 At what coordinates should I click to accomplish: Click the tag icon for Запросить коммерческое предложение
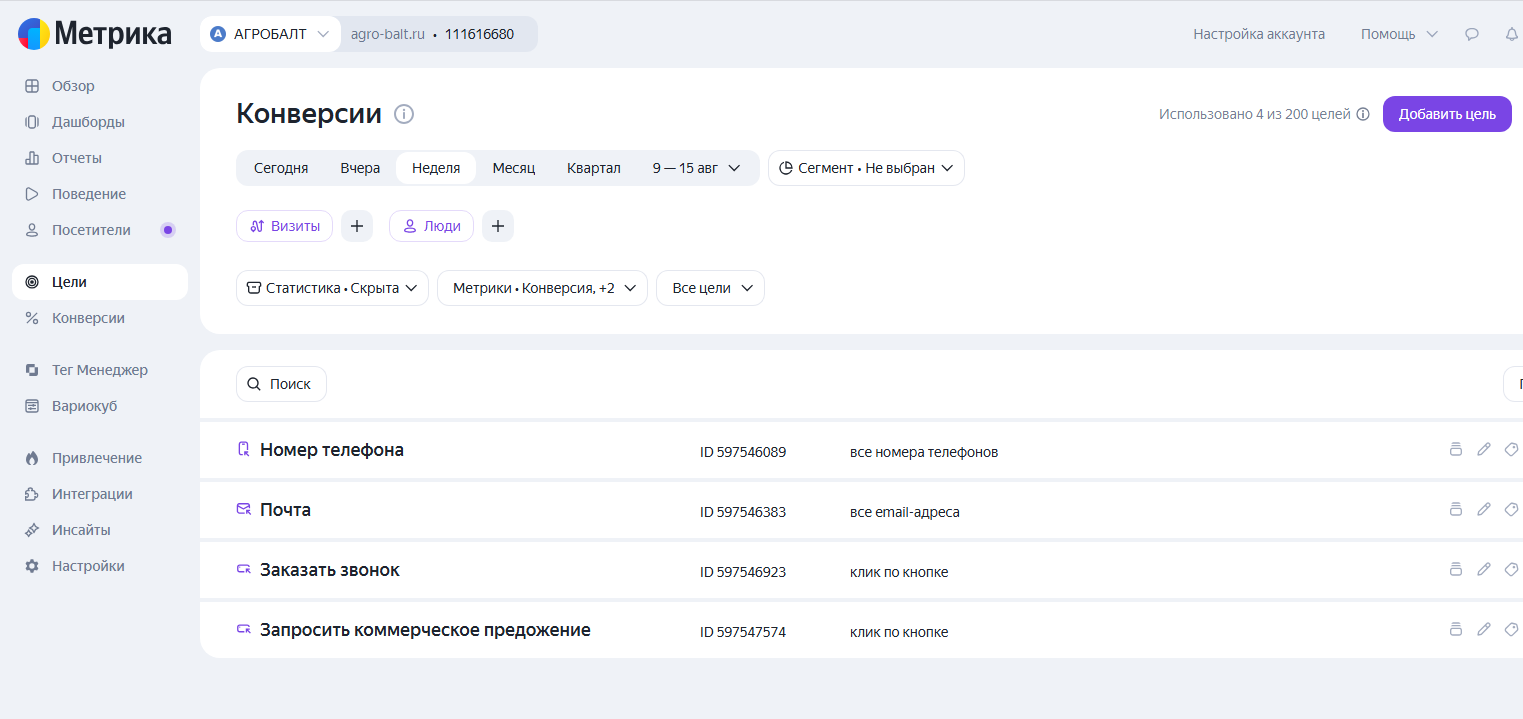point(1512,629)
